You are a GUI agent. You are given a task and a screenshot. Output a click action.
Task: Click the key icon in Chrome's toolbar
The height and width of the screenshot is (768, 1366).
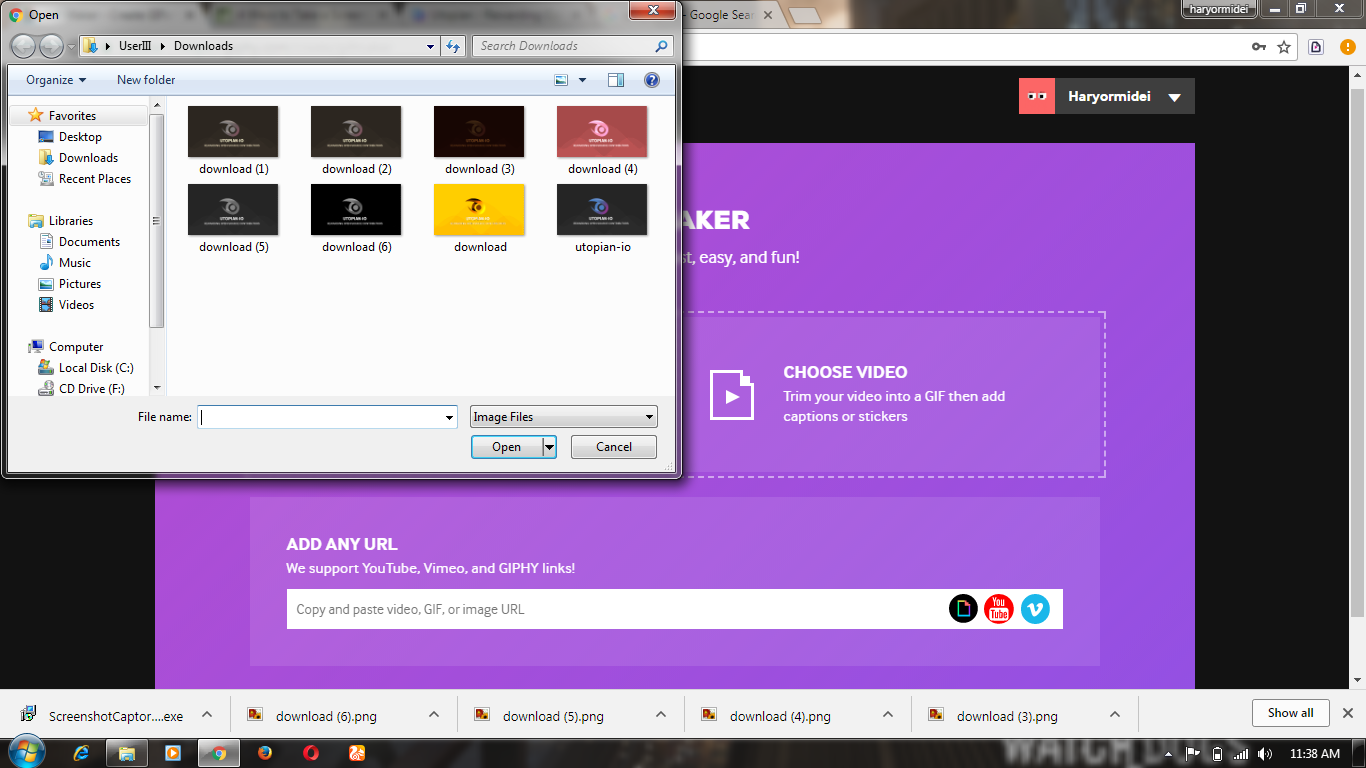(1258, 46)
